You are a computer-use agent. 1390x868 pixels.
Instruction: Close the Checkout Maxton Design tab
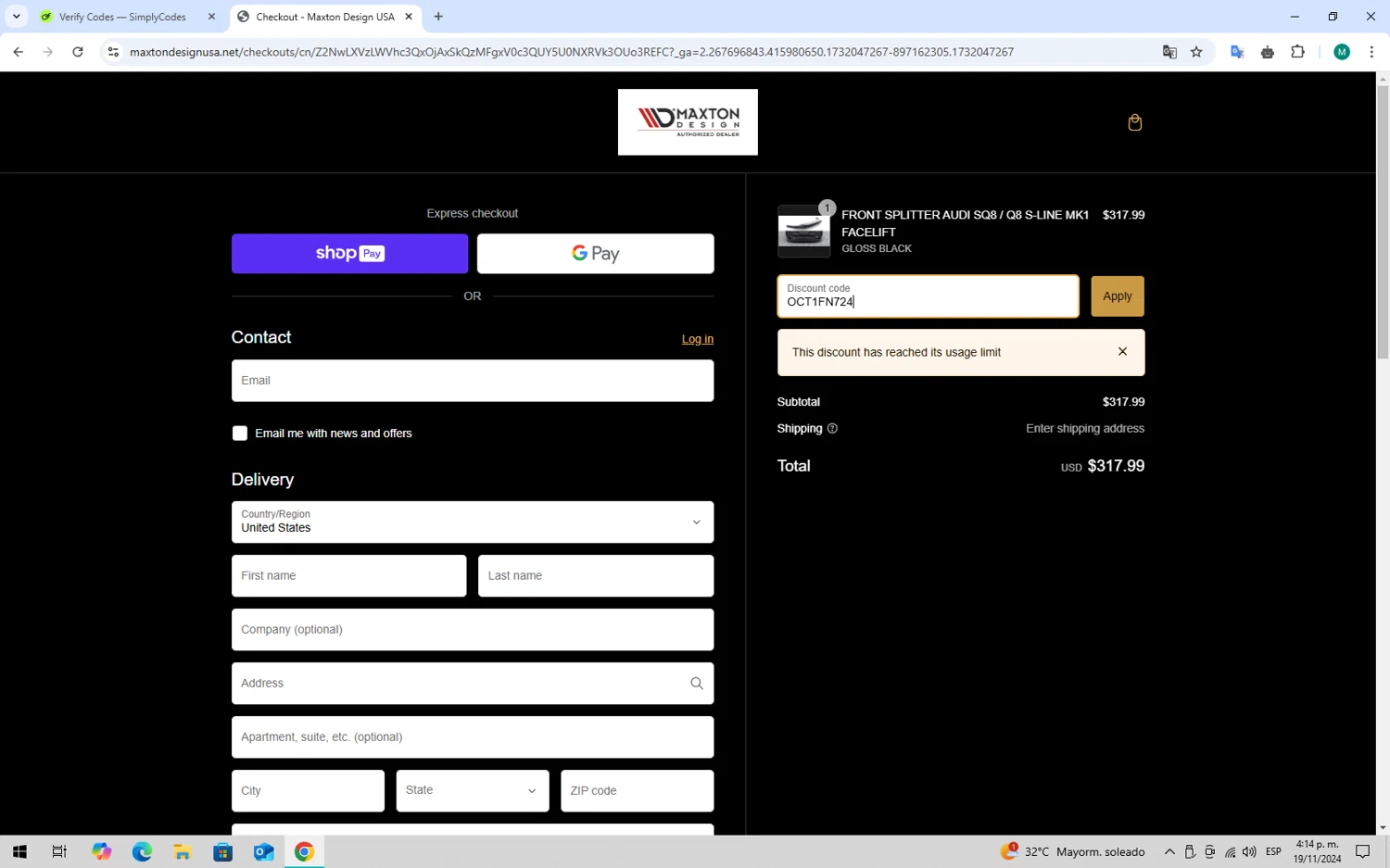point(409,17)
